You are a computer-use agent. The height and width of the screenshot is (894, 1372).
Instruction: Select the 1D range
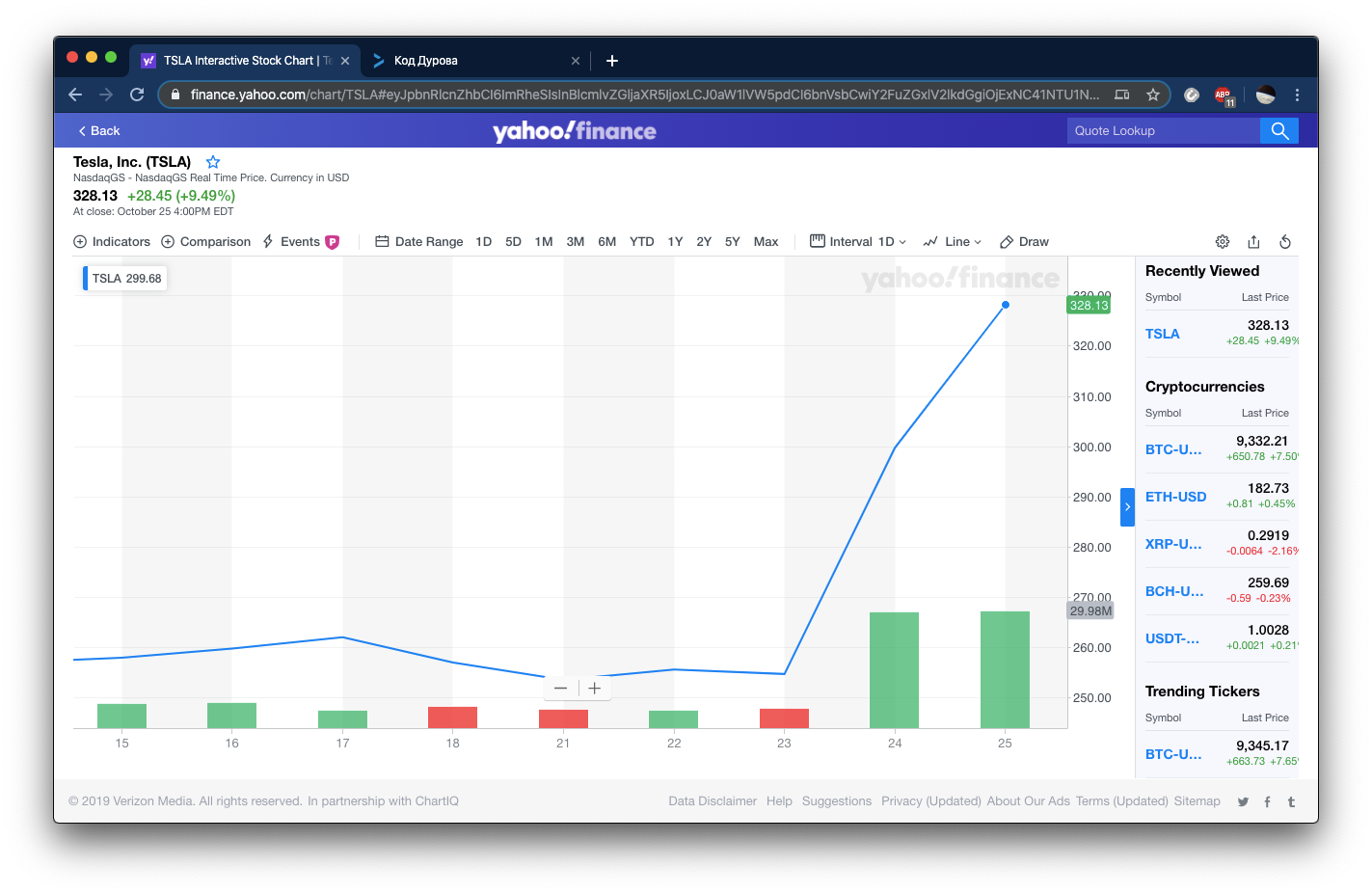[x=484, y=242]
